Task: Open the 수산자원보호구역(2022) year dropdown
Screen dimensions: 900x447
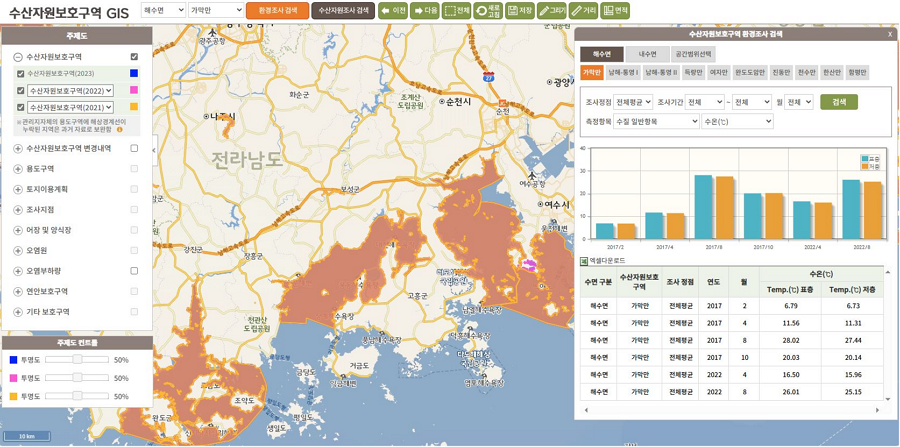Action: [x=71, y=90]
